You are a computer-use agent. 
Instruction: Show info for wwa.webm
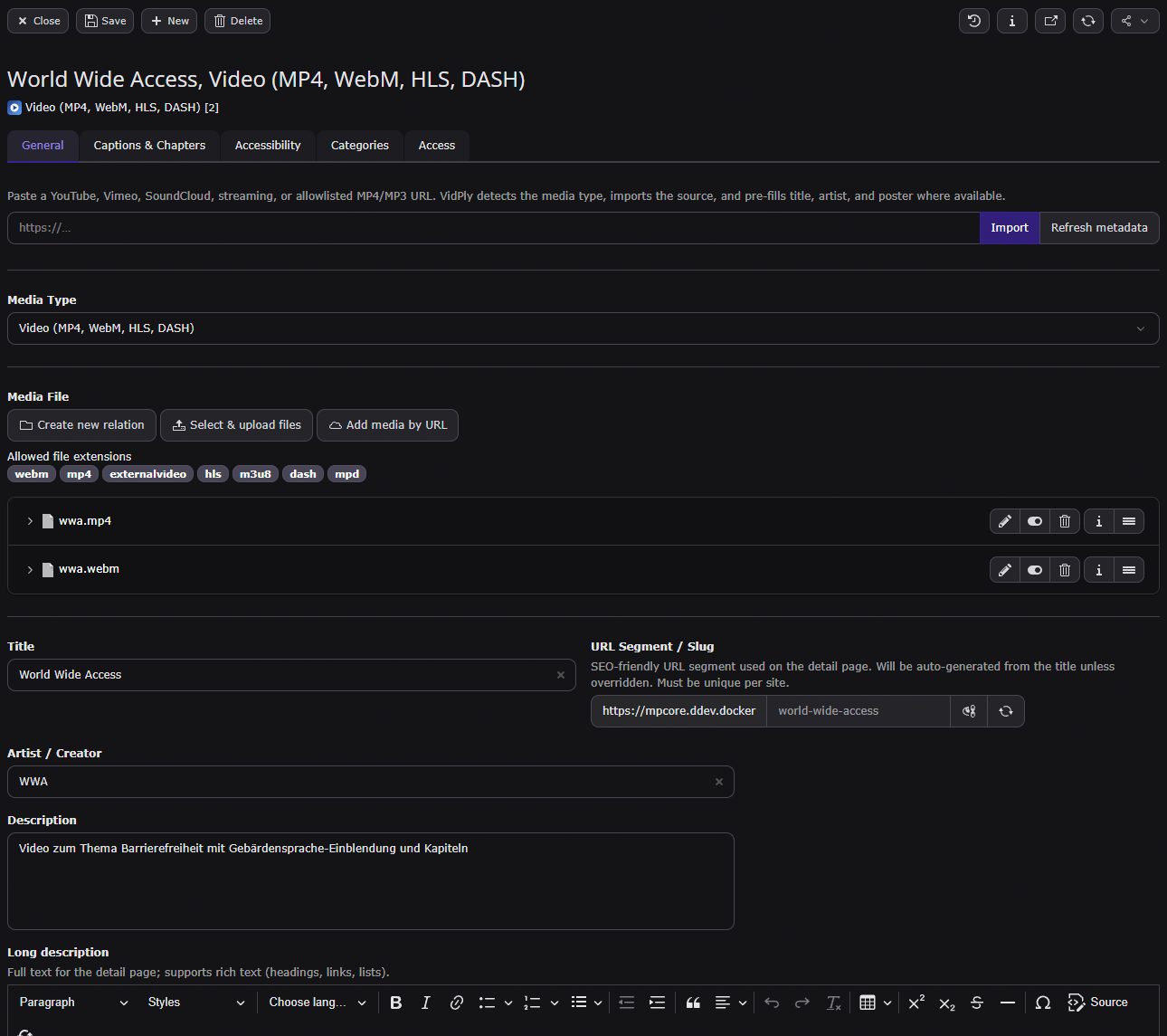[1099, 570]
